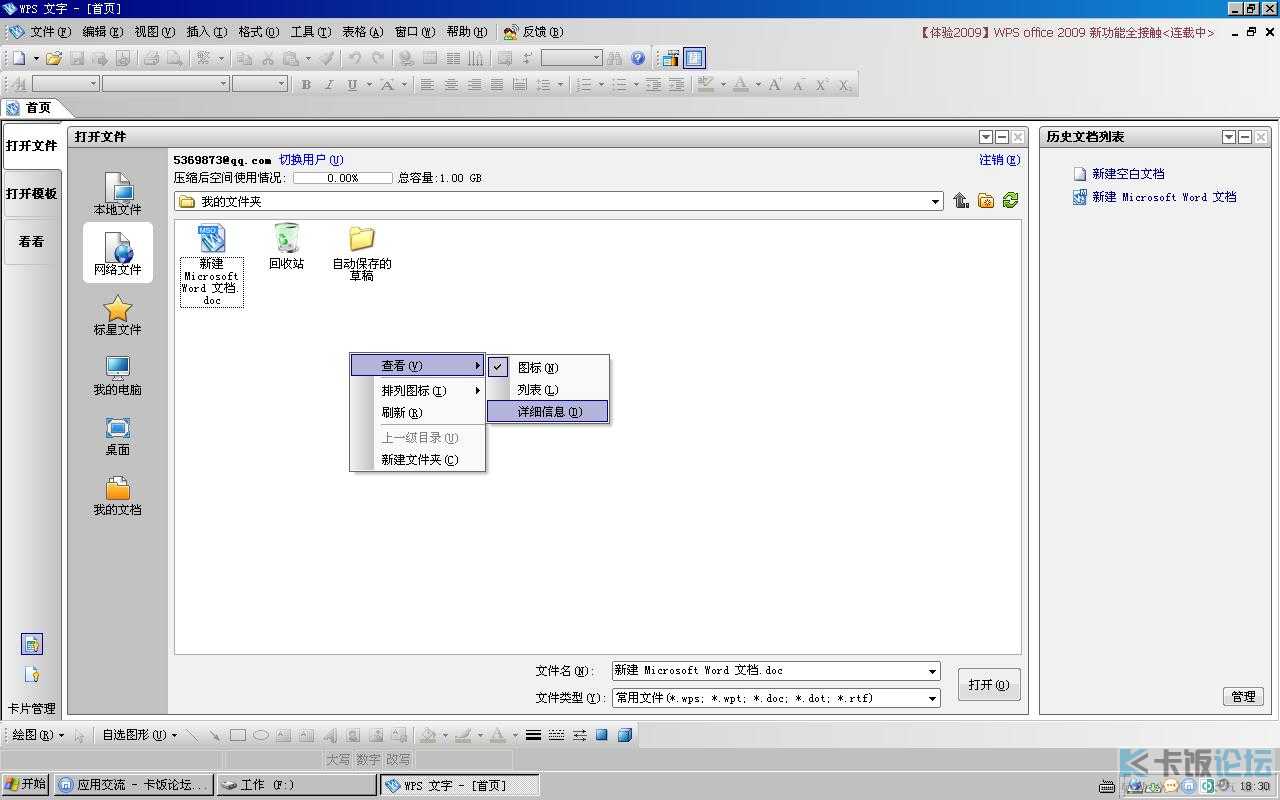Click the Shadow style icon in drawing toolbar

(602, 735)
